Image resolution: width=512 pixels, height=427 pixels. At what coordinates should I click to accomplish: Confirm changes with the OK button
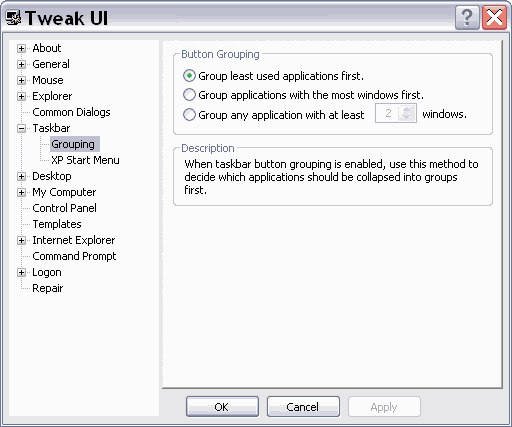click(x=222, y=407)
